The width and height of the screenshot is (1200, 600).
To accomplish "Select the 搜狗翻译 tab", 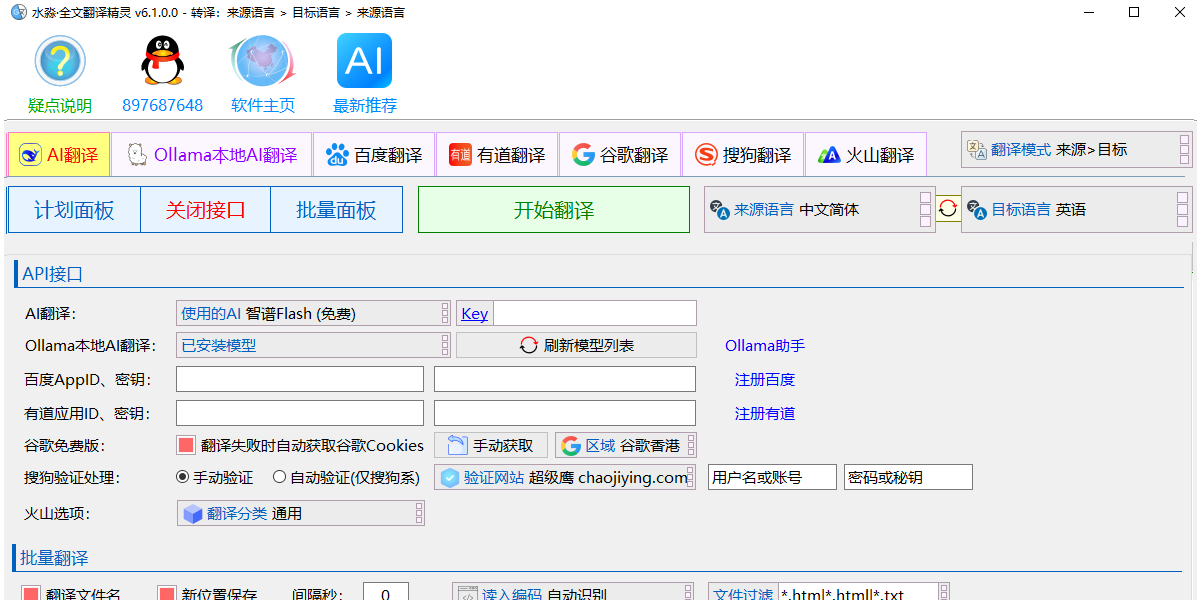I will coord(743,155).
